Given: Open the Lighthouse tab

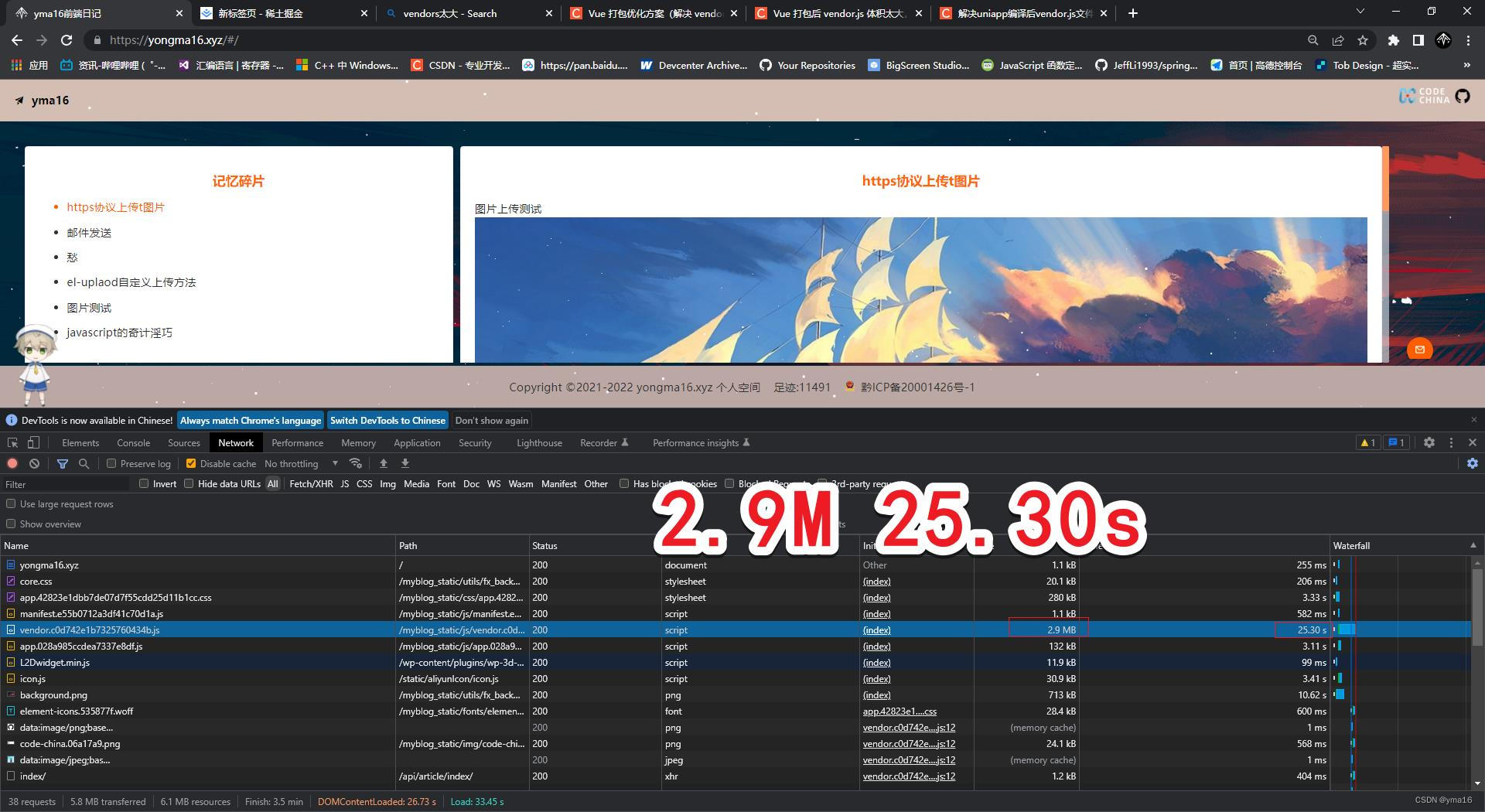Looking at the screenshot, I should [539, 442].
